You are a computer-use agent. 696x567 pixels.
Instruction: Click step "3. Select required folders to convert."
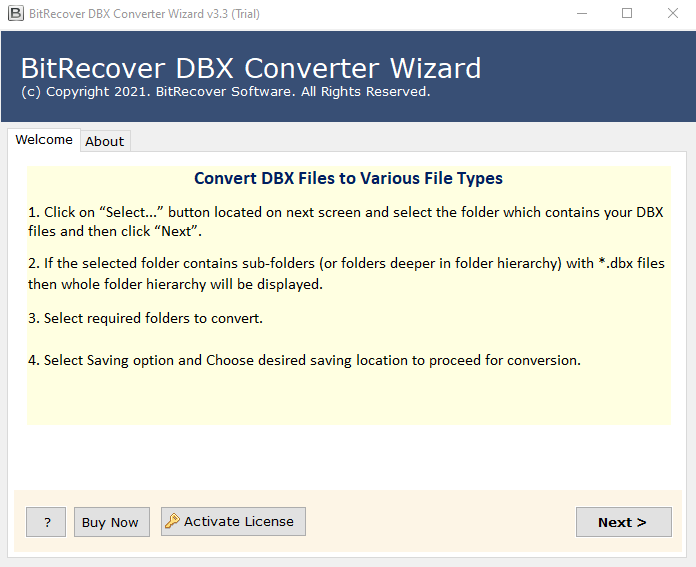point(146,318)
